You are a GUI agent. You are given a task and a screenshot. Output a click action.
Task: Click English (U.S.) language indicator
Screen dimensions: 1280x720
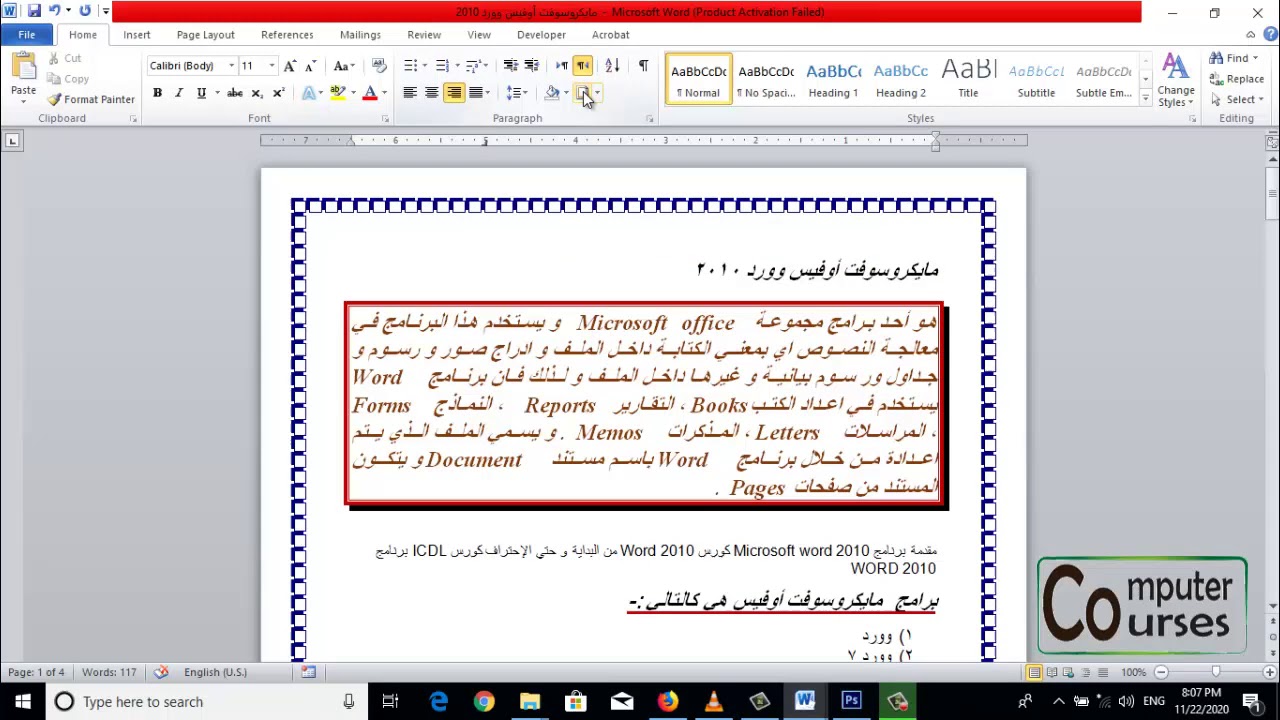click(x=215, y=672)
